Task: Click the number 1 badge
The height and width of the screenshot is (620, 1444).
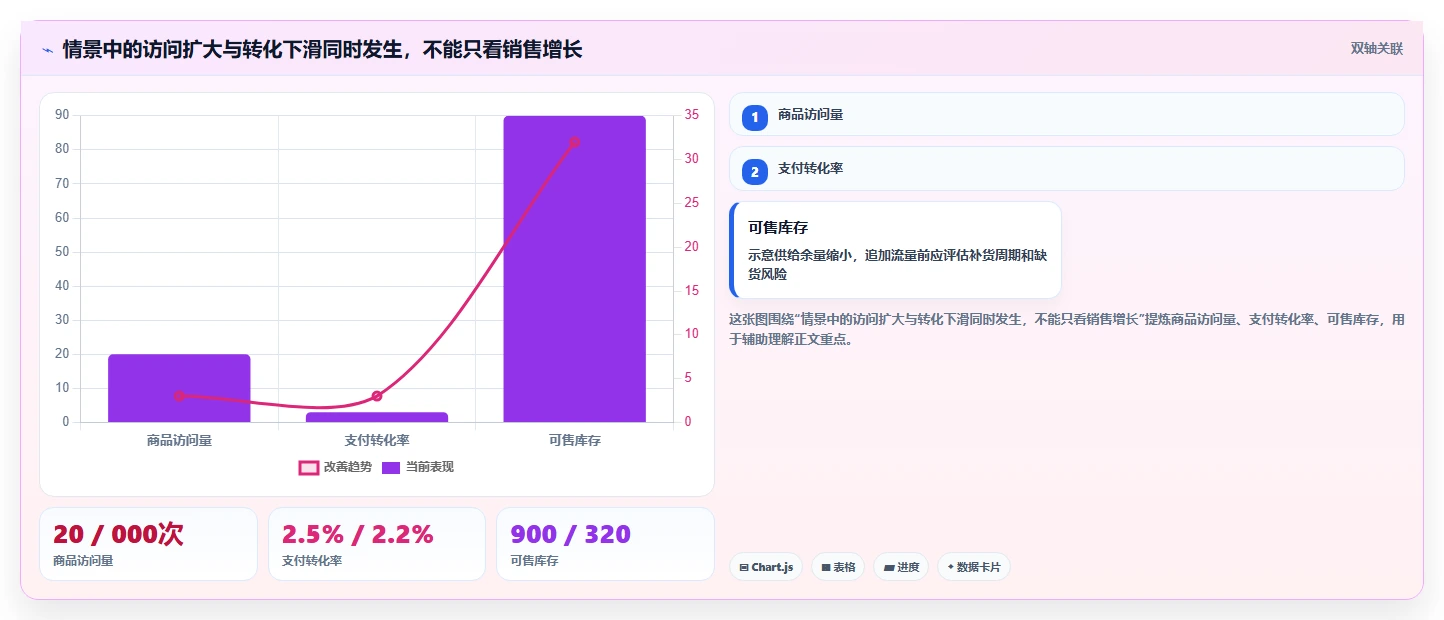Action: [x=755, y=117]
